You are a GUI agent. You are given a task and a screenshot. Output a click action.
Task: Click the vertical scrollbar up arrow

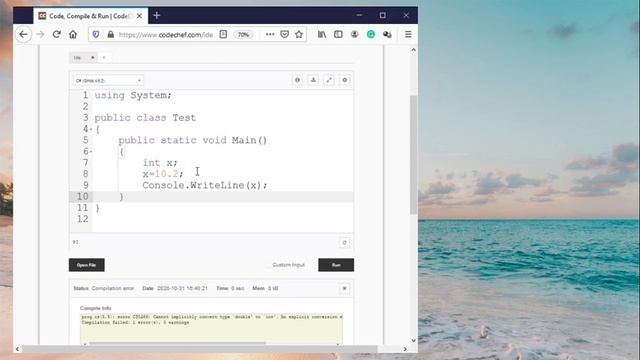click(x=413, y=50)
